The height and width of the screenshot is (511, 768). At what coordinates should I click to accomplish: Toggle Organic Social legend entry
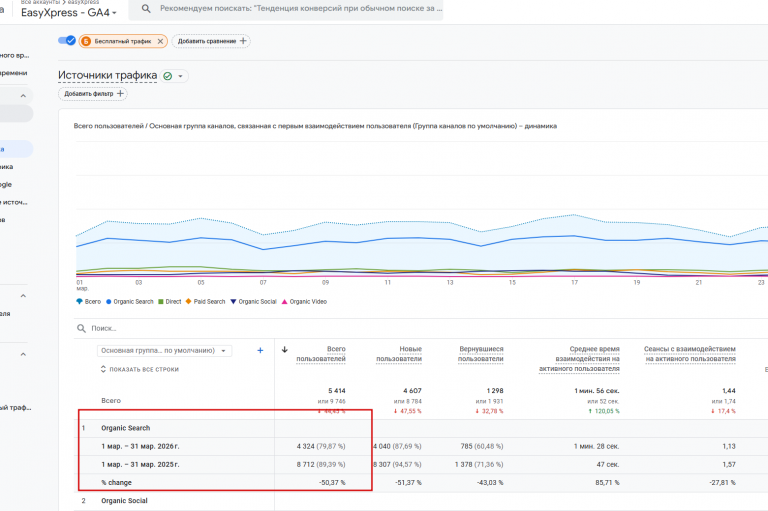click(x=254, y=302)
